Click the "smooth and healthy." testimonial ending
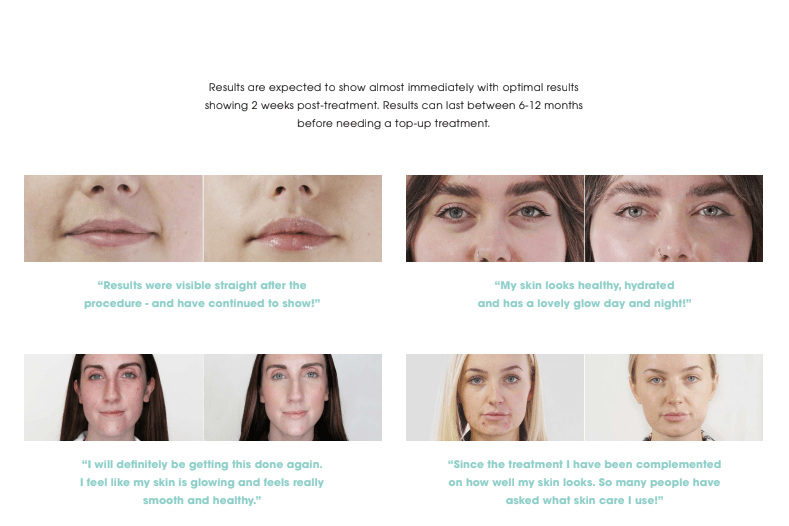789x526 pixels. (x=202, y=500)
